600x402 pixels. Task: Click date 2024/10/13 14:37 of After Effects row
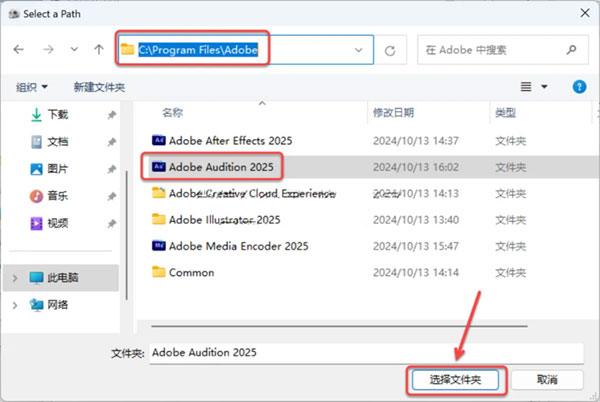(416, 141)
